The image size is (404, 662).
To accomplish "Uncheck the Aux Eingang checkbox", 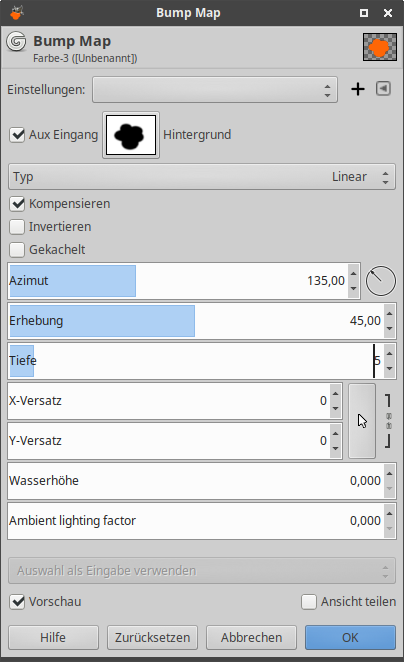I will pyautogui.click(x=17, y=135).
